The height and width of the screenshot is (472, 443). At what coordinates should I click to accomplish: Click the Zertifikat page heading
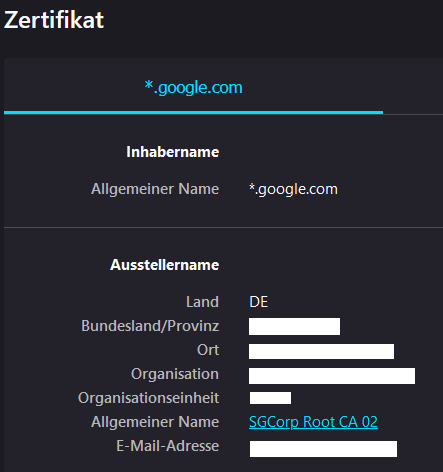point(54,20)
